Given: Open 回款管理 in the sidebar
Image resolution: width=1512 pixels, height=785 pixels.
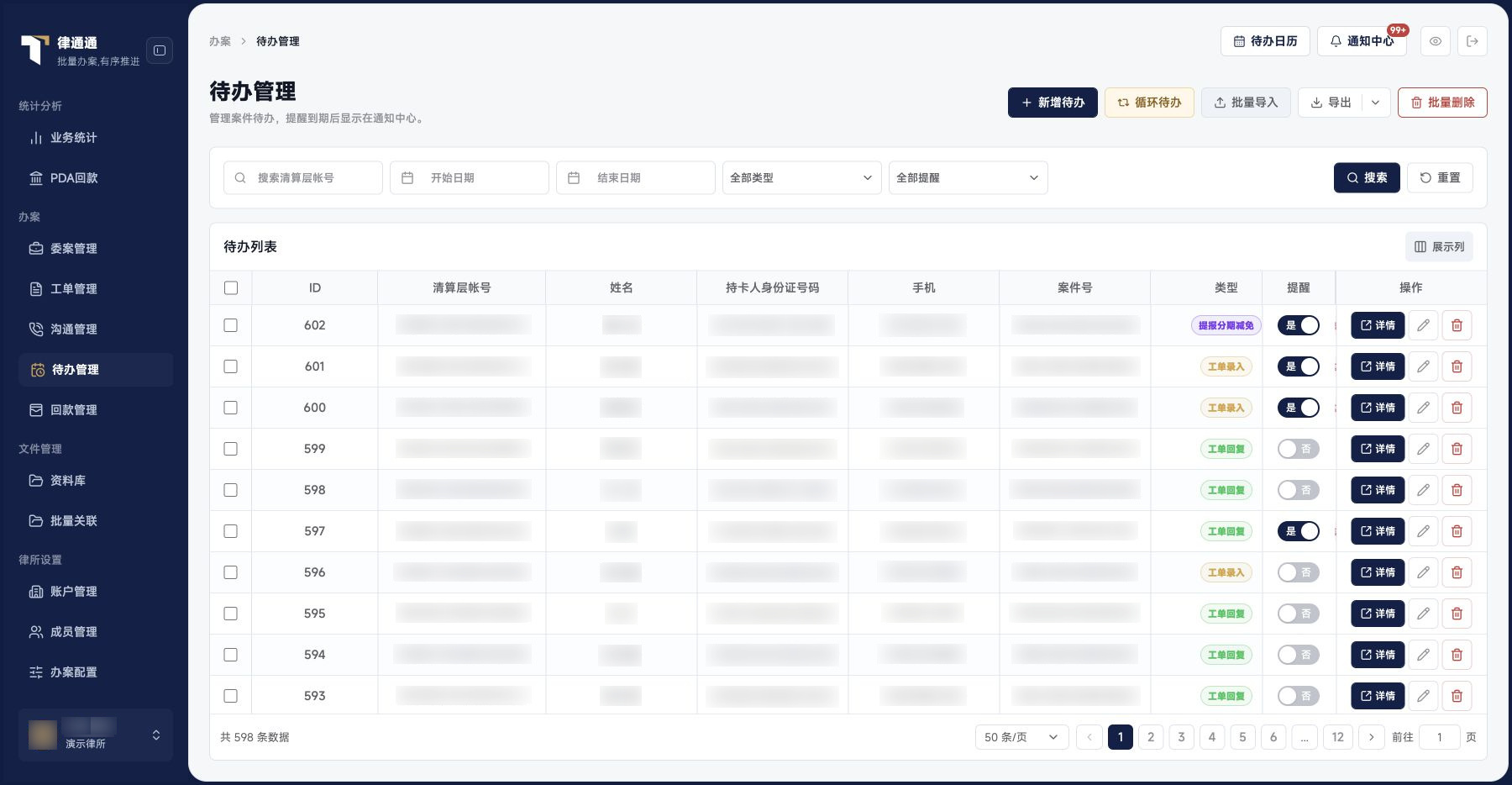Looking at the screenshot, I should pyautogui.click(x=96, y=410).
